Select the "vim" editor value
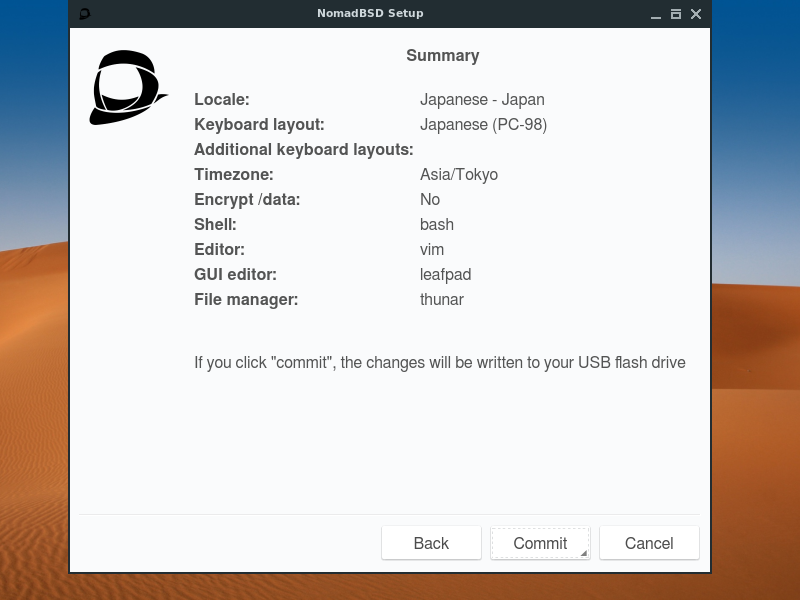The height and width of the screenshot is (600, 800). pos(432,249)
